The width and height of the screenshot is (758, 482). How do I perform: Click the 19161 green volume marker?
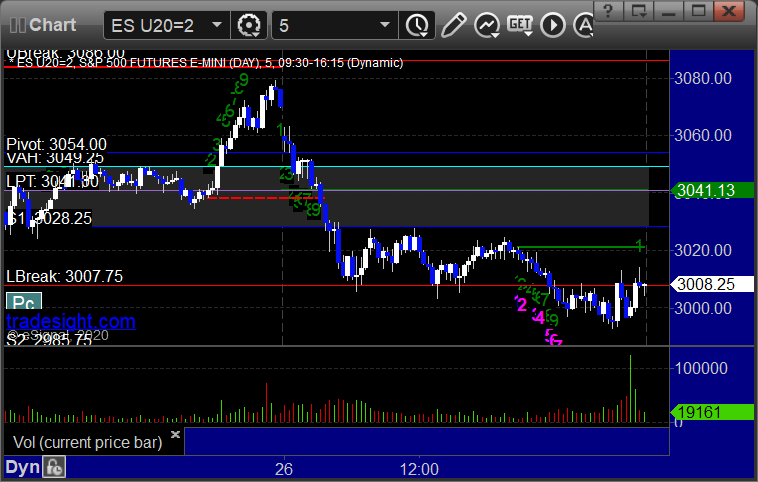tap(712, 412)
